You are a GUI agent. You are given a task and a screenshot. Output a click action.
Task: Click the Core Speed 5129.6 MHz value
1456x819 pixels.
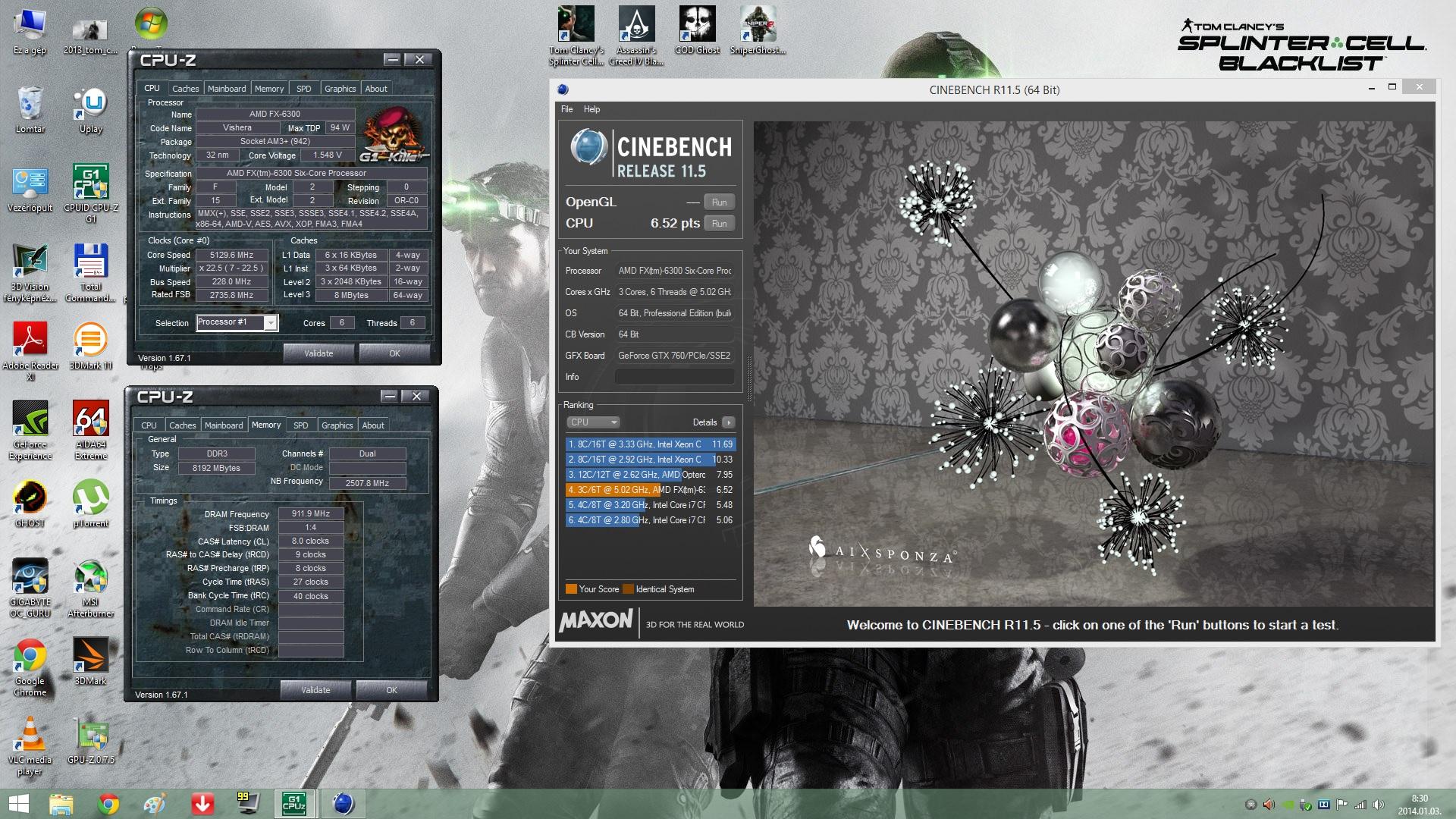coord(232,256)
